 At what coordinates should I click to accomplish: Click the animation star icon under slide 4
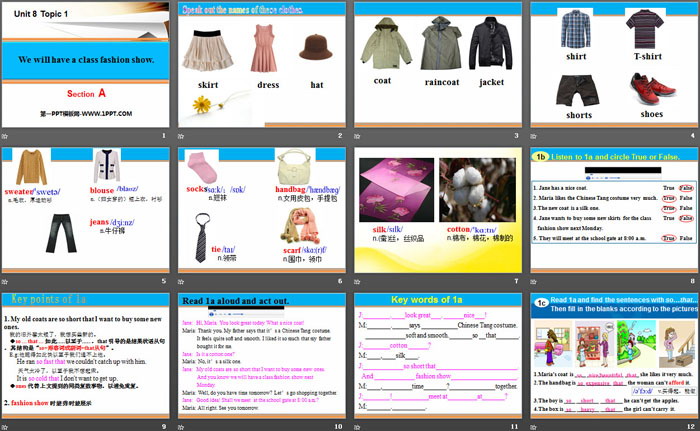pos(533,136)
